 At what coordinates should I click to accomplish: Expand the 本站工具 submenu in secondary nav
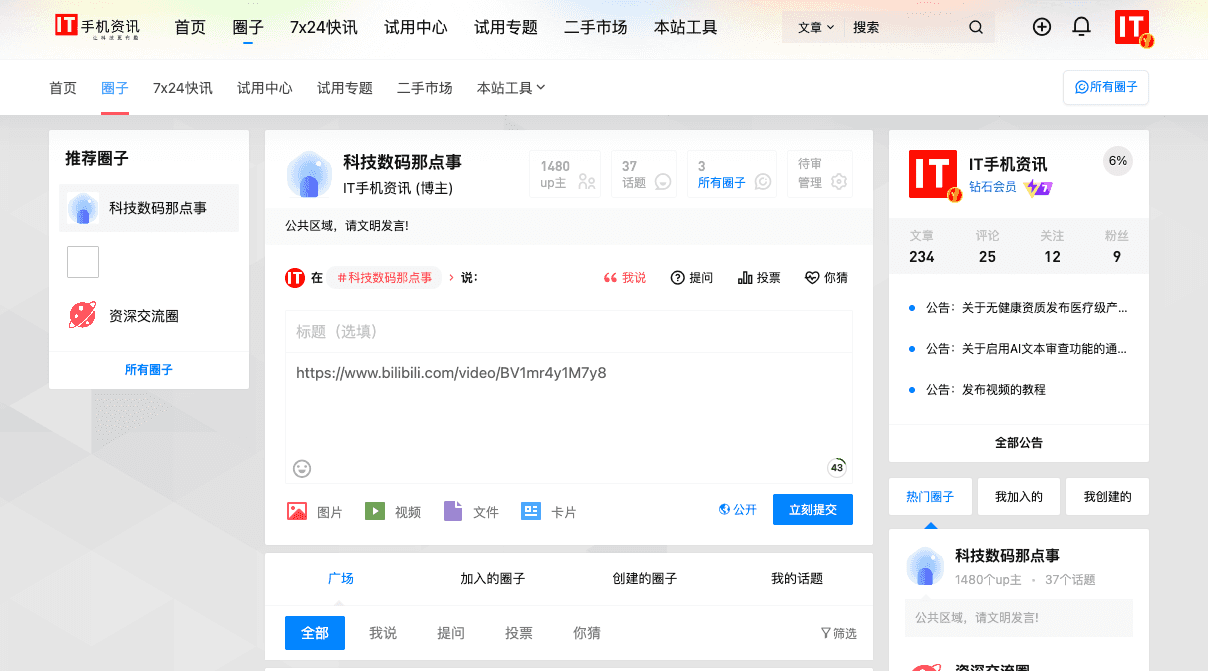click(511, 88)
